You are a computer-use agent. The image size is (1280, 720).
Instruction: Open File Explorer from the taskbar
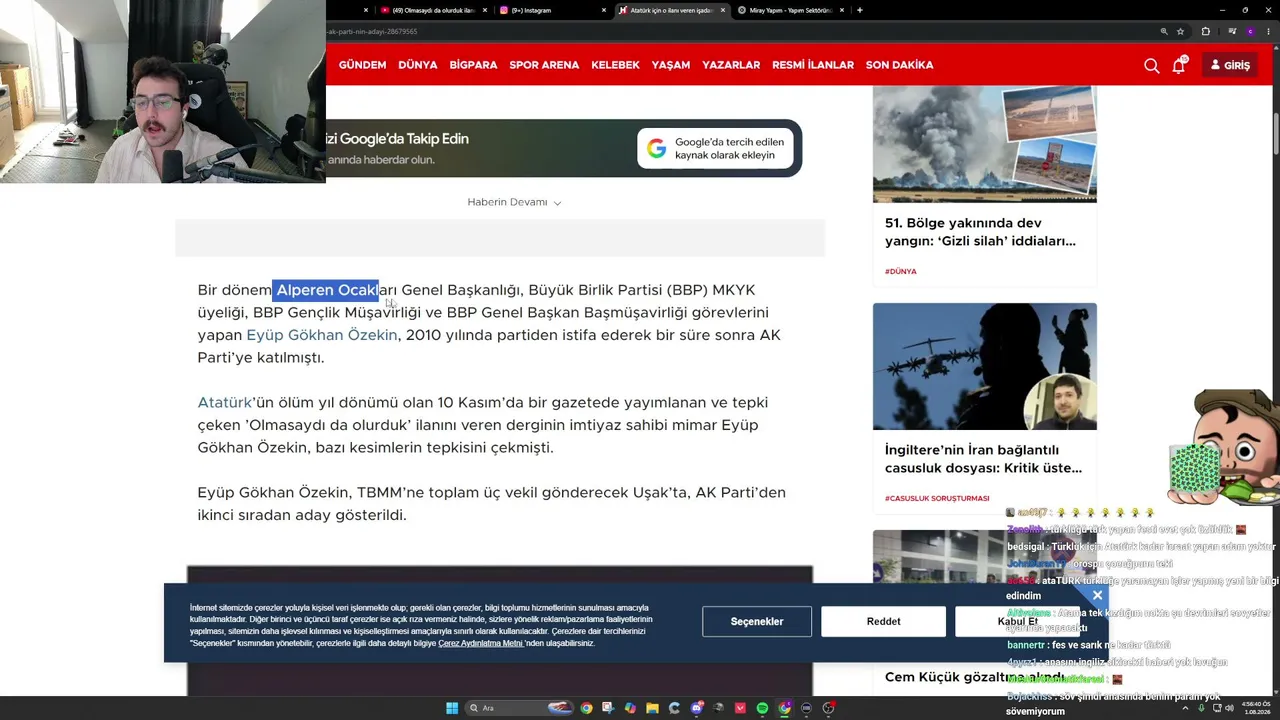[652, 708]
